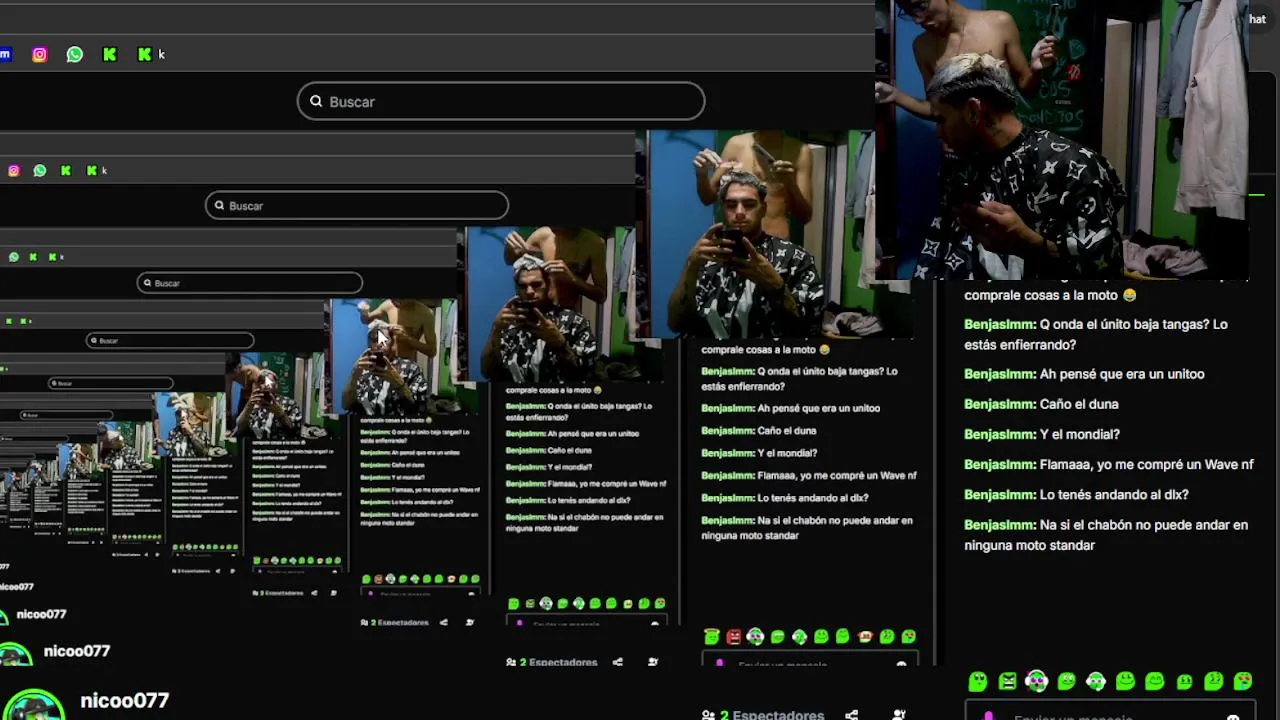Screen dimensions: 1280x720
Task: Select the heart-eyes emote ending the largest emote row
Action: (x=1243, y=681)
